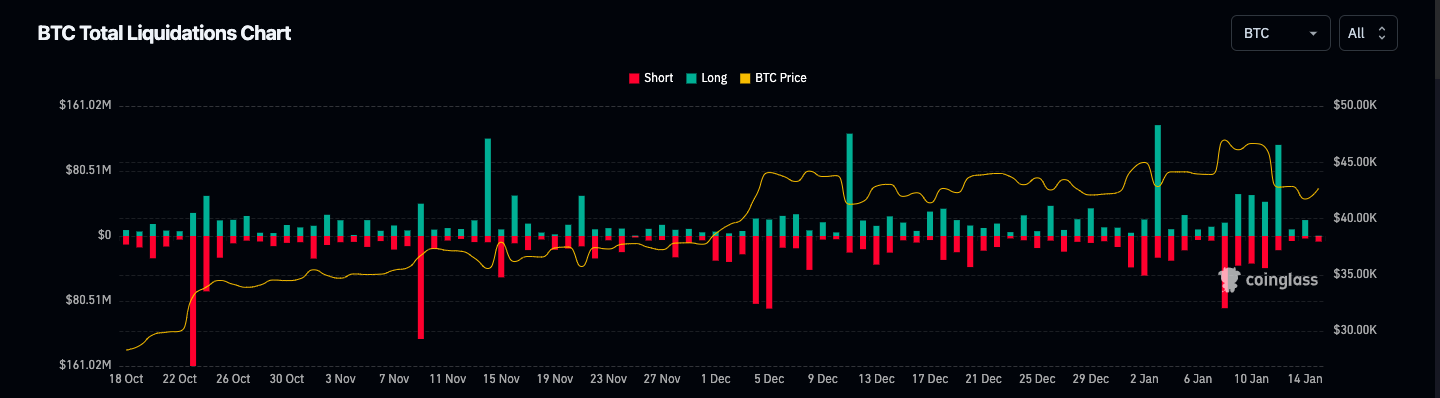Click the 13 Dec x-axis date label
This screenshot has width=1440, height=398.
click(877, 379)
